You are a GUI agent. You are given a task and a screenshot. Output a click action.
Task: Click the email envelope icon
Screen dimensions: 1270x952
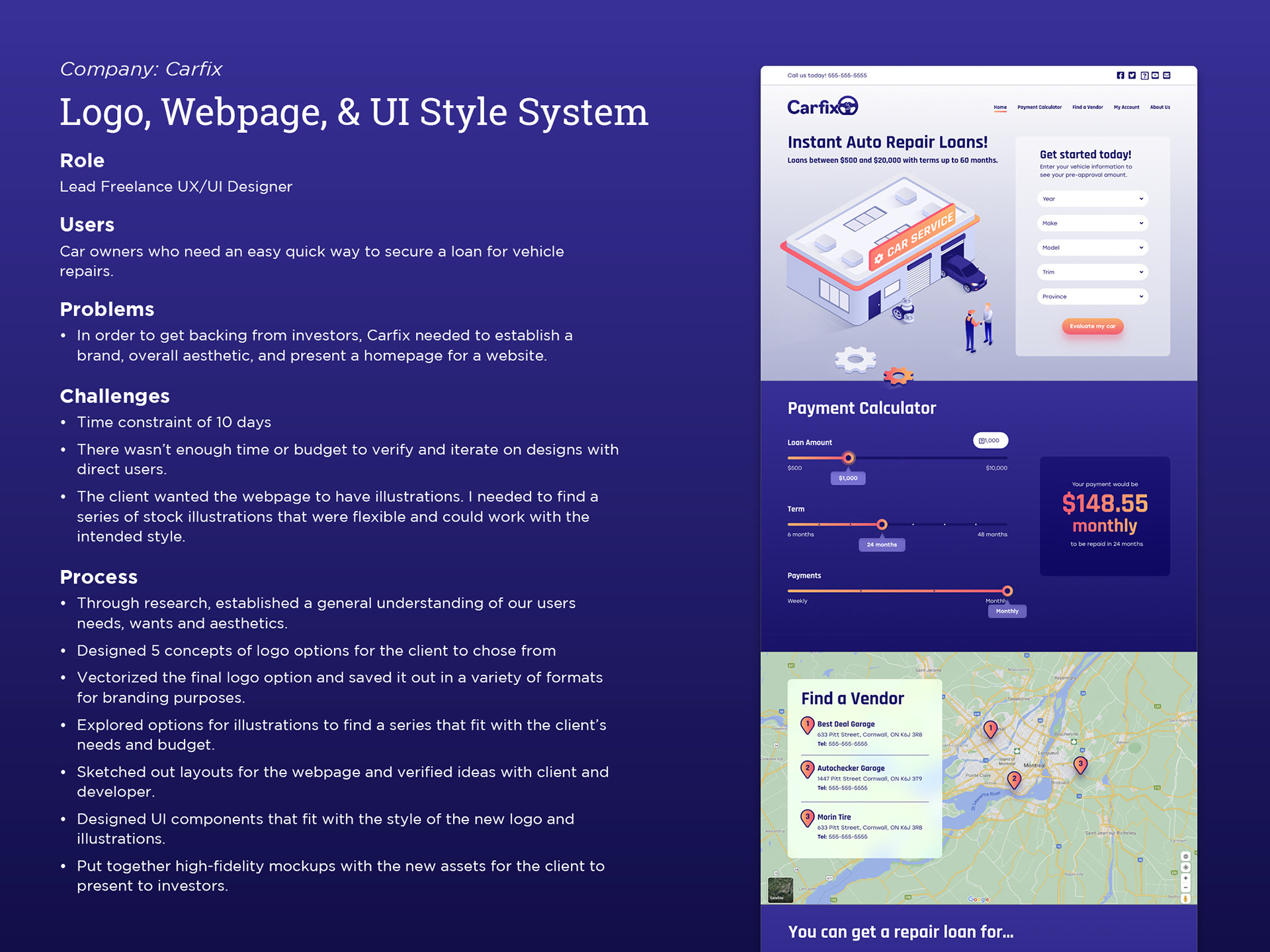(1167, 75)
